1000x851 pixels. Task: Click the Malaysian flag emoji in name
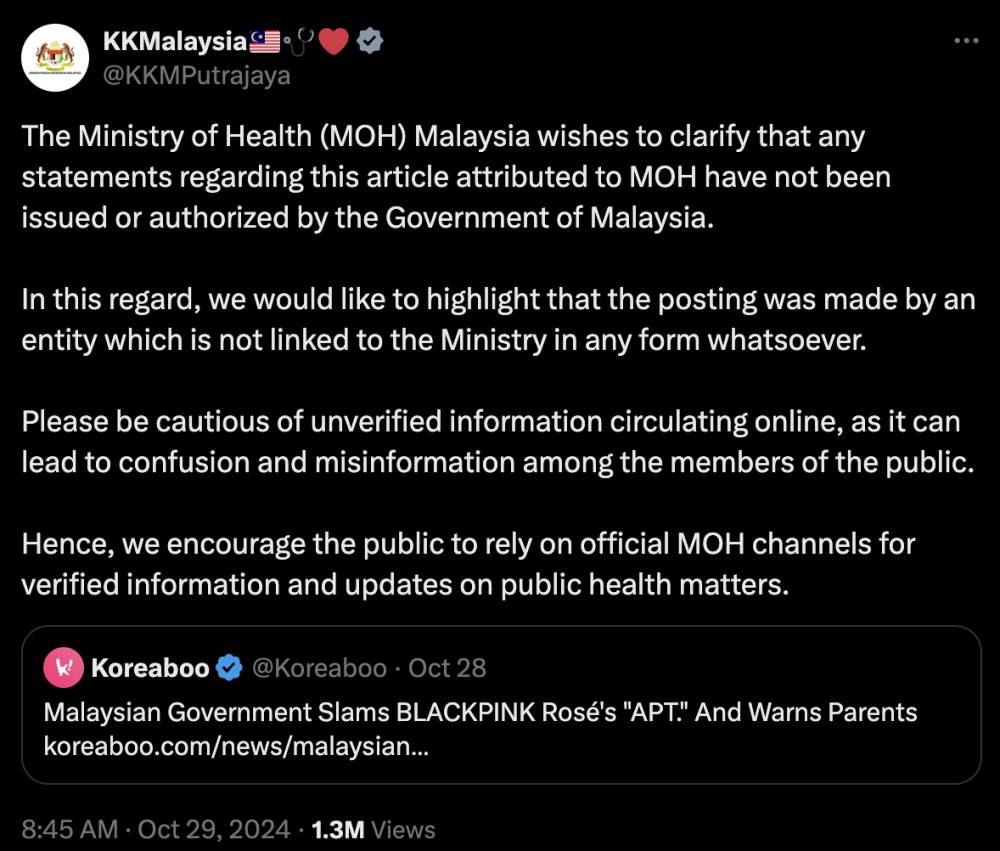point(265,41)
